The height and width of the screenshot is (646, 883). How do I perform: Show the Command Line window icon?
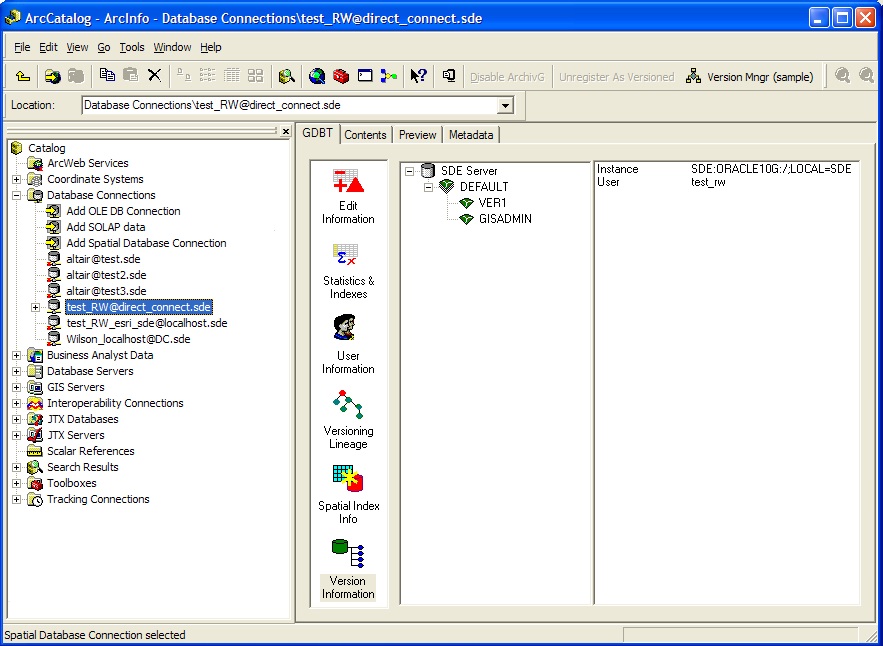pyautogui.click(x=365, y=75)
